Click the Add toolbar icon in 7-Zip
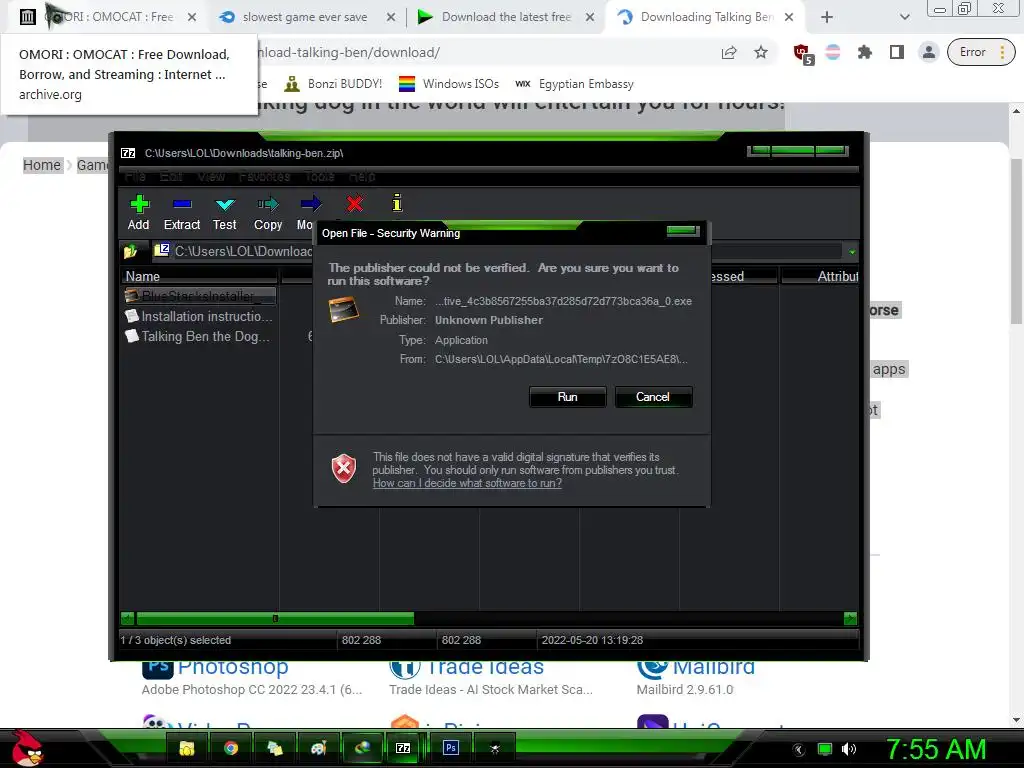Screen dimensions: 1024x768 [x=139, y=204]
